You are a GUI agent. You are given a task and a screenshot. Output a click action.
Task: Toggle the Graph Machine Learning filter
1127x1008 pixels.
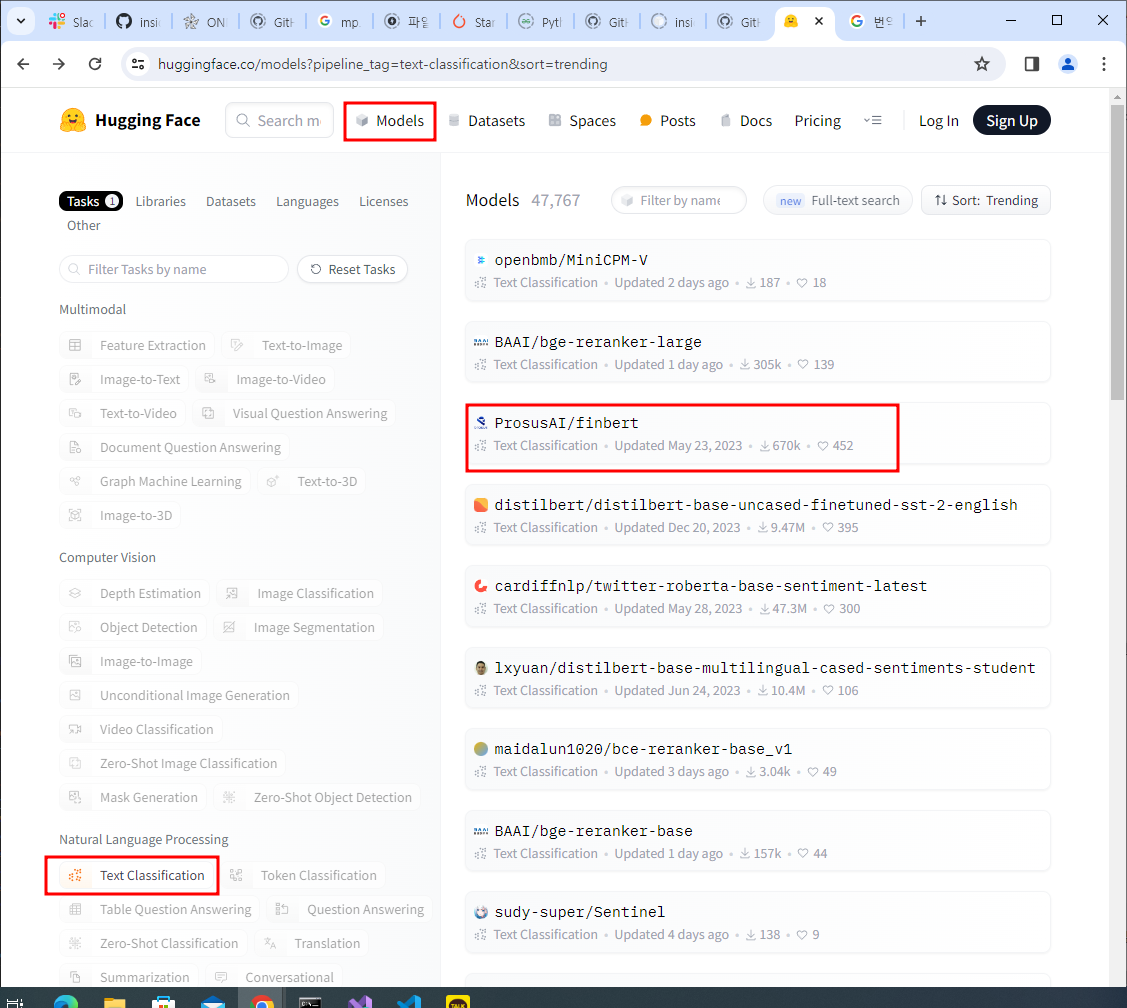(x=155, y=481)
